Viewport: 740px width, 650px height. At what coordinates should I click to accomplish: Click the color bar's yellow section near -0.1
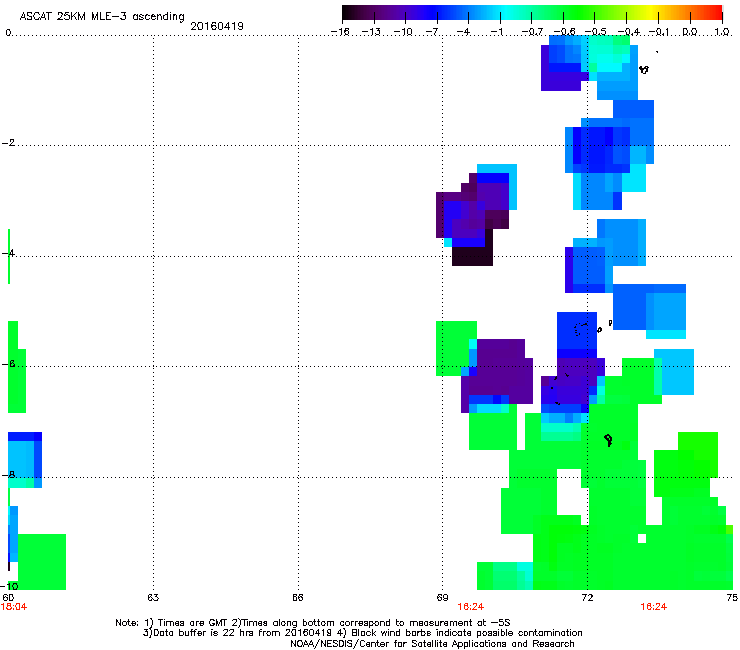click(654, 13)
